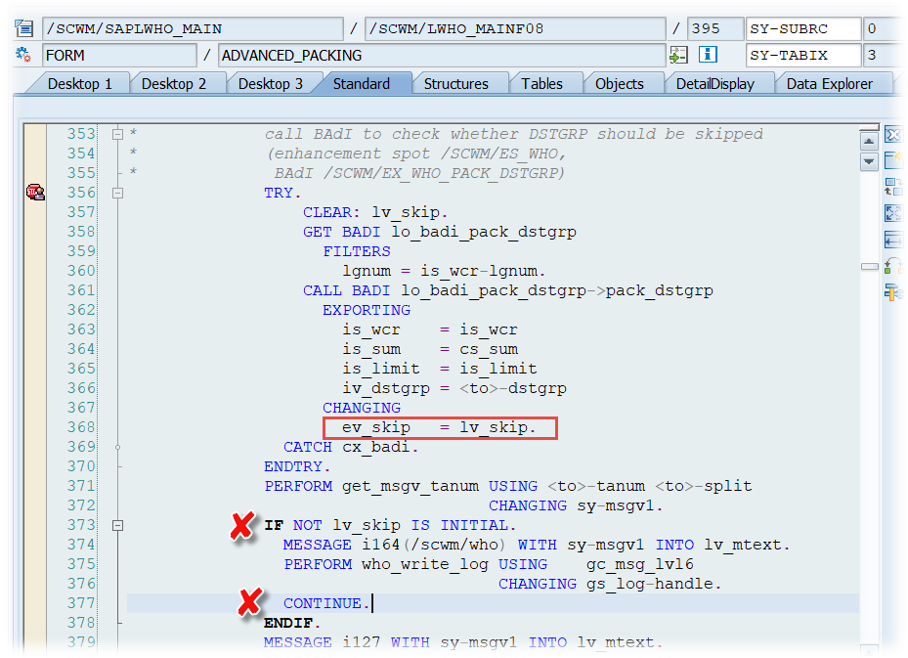Click the blue info icon near SY-TABIX
Screen dimensions: 908x658
coord(708,55)
